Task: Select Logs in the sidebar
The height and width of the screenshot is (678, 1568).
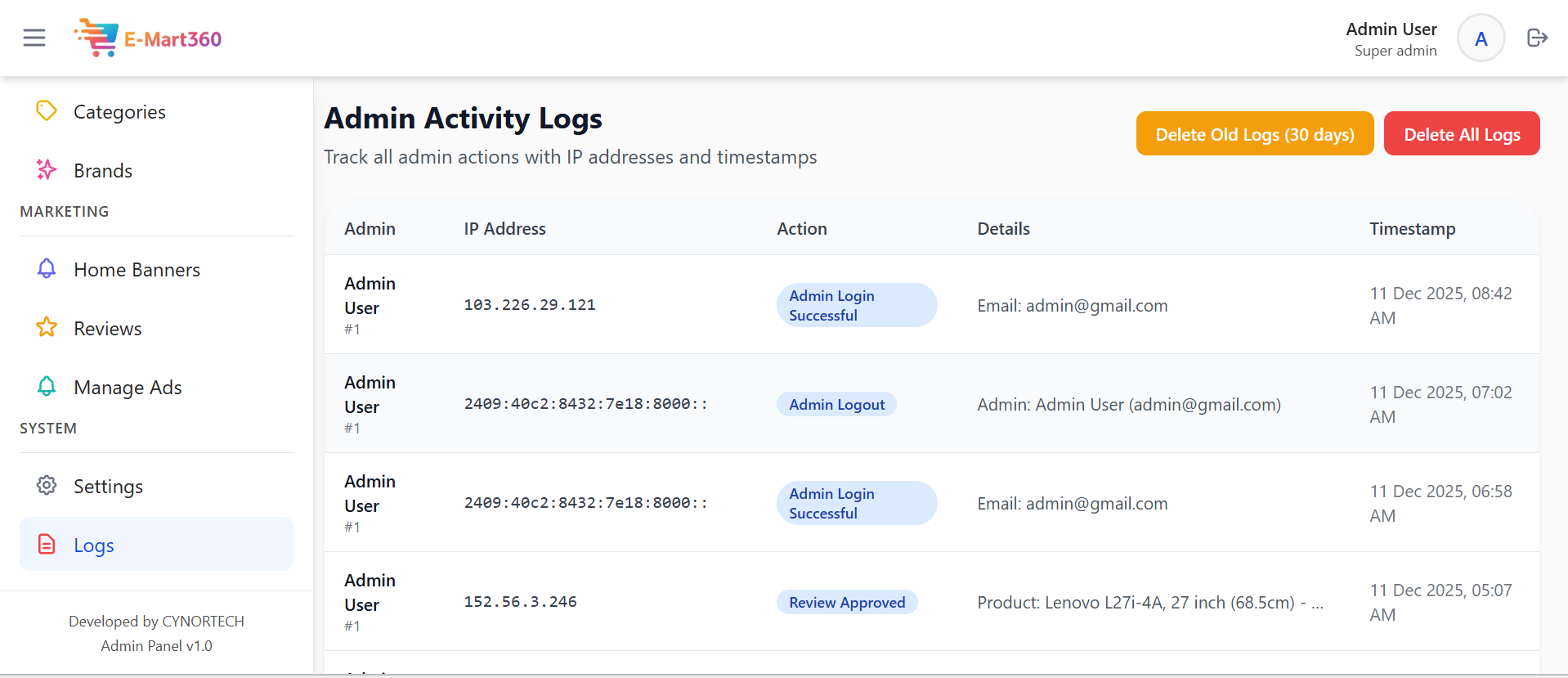Action: (94, 546)
